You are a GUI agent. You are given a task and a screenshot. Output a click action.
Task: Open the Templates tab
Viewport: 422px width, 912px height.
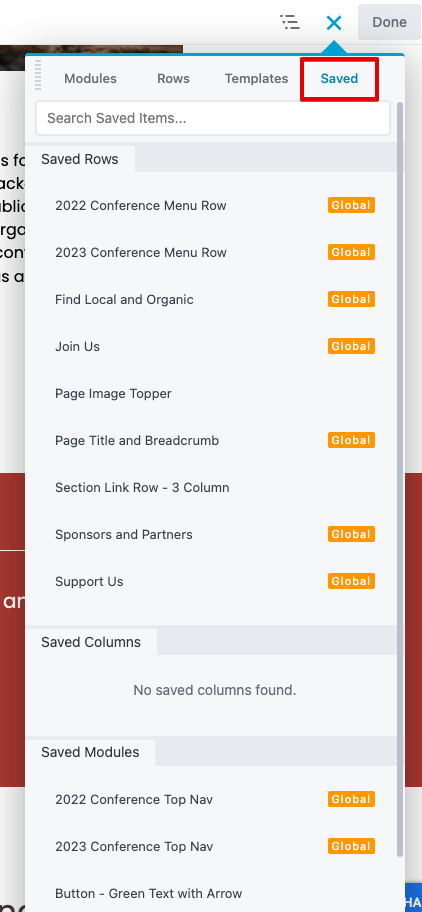click(x=256, y=79)
